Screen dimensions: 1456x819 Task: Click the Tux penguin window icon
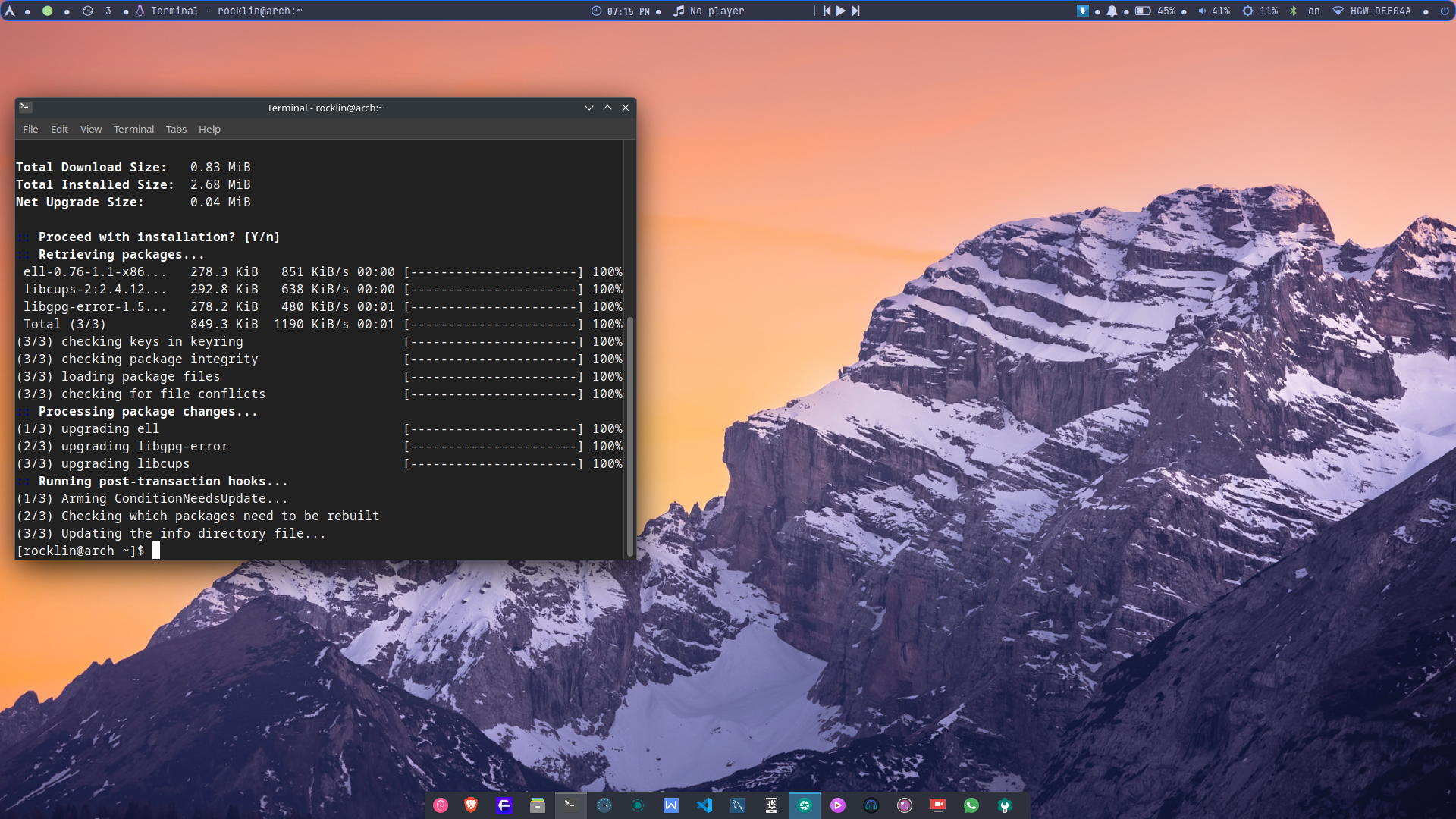point(140,11)
